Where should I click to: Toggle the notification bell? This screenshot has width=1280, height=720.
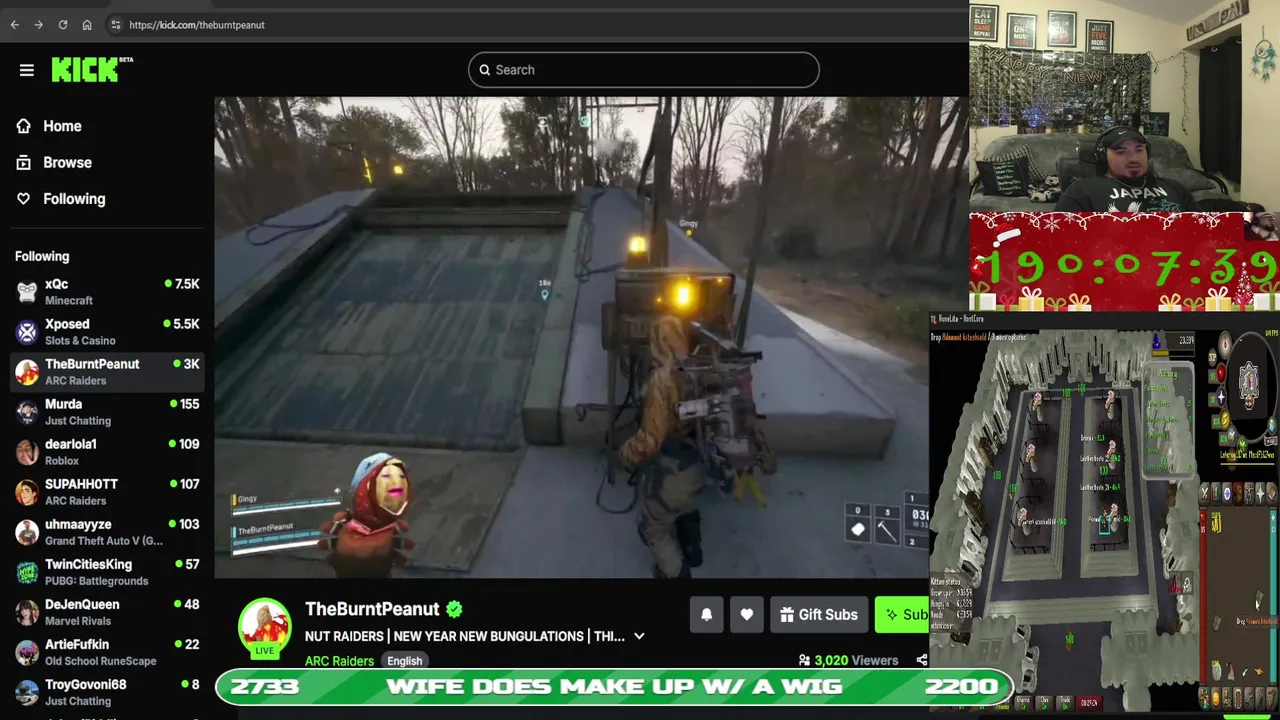point(706,615)
